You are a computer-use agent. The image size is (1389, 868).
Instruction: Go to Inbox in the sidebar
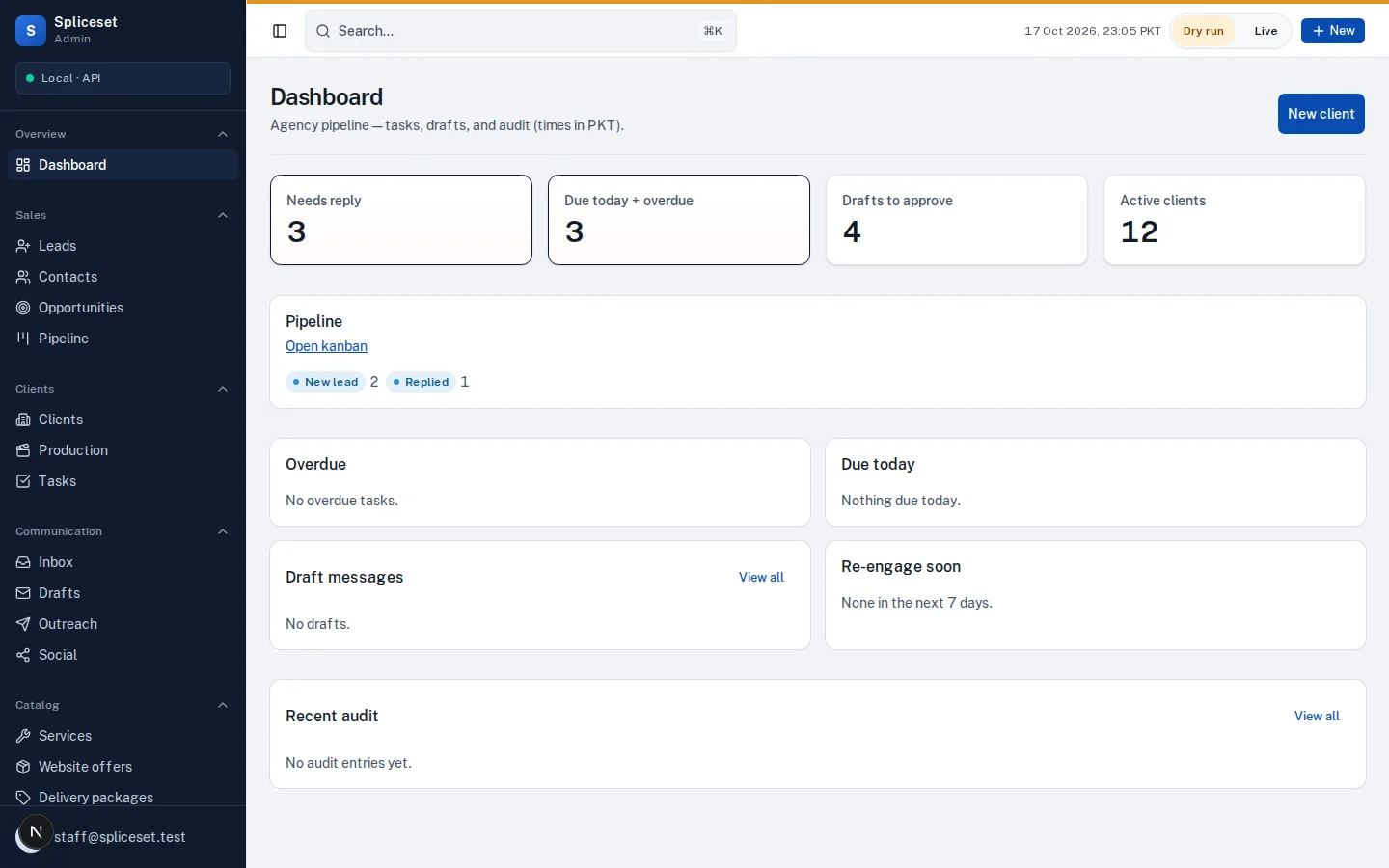tap(123, 562)
